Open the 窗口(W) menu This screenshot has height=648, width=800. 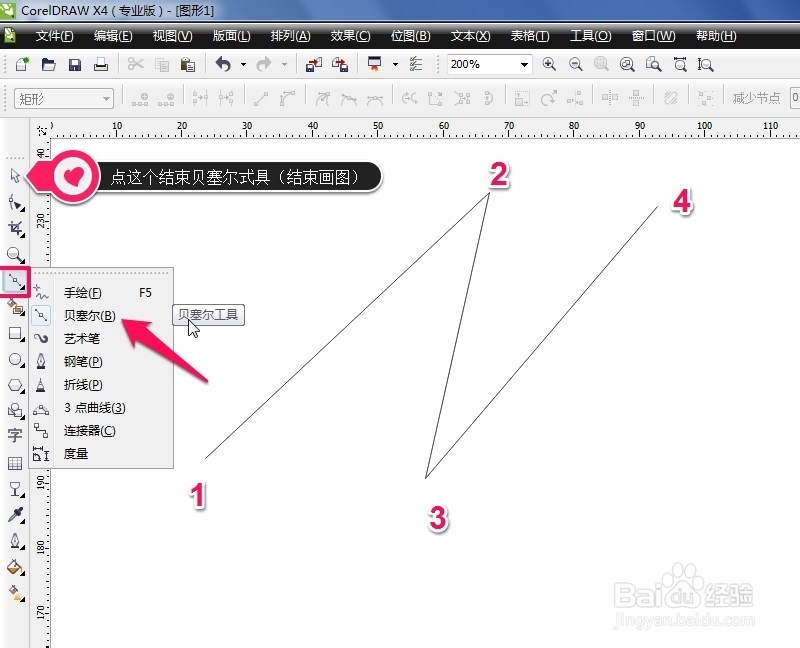(x=653, y=36)
